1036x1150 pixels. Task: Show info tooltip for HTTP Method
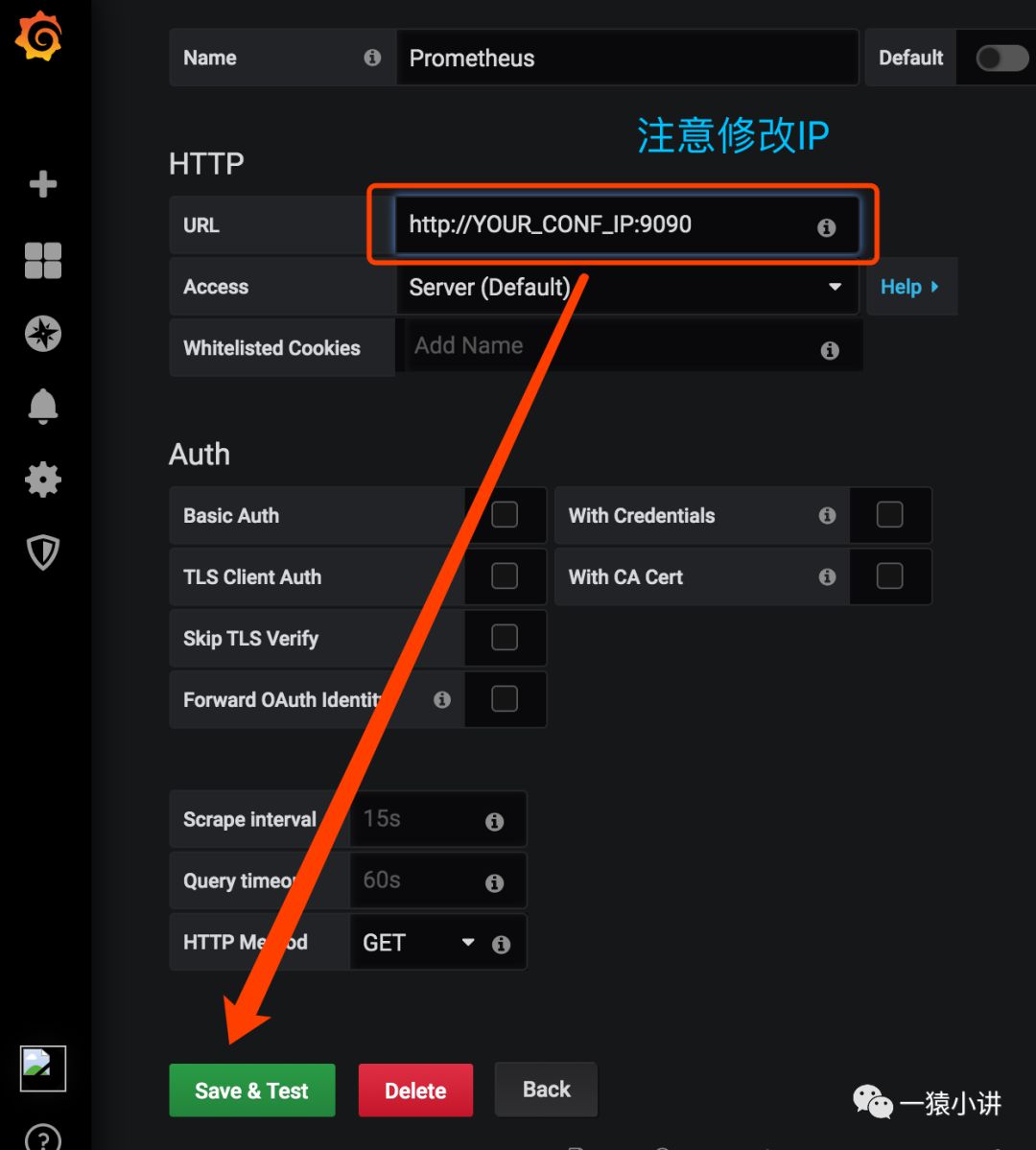click(x=501, y=945)
